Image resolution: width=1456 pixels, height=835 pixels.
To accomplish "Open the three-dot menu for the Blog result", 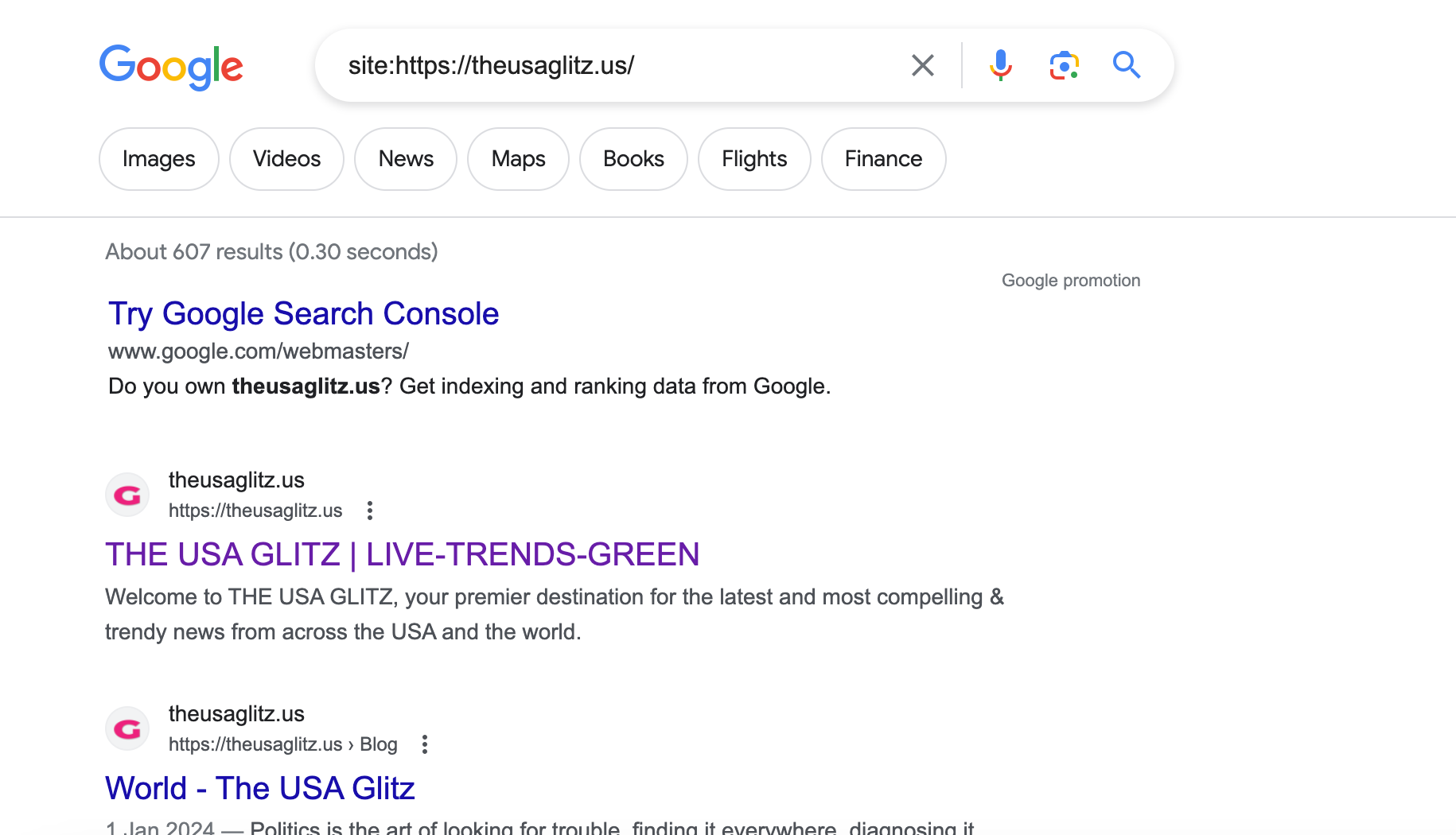I will (x=424, y=744).
